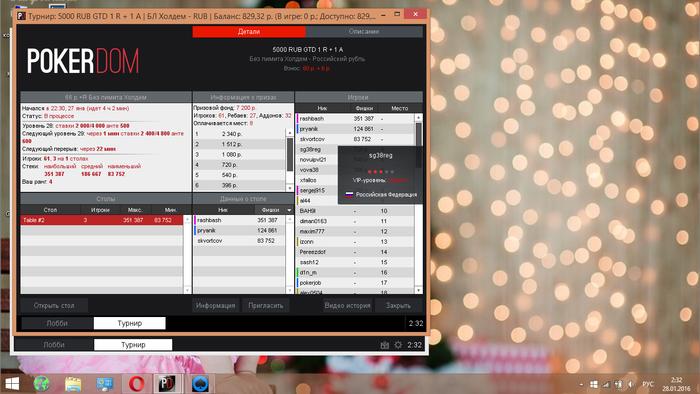Select player pokerjob row
Image resolution: width=700 pixels, height=394 pixels.
coord(355,283)
